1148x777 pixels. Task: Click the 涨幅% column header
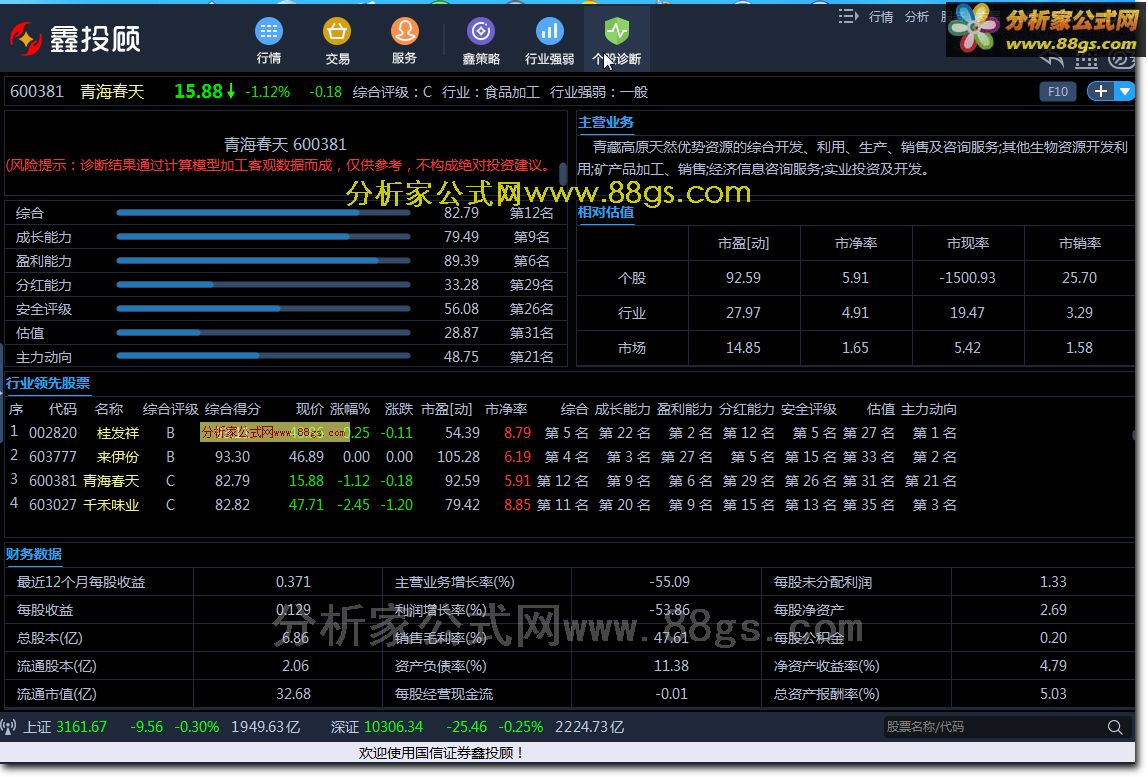click(350, 409)
